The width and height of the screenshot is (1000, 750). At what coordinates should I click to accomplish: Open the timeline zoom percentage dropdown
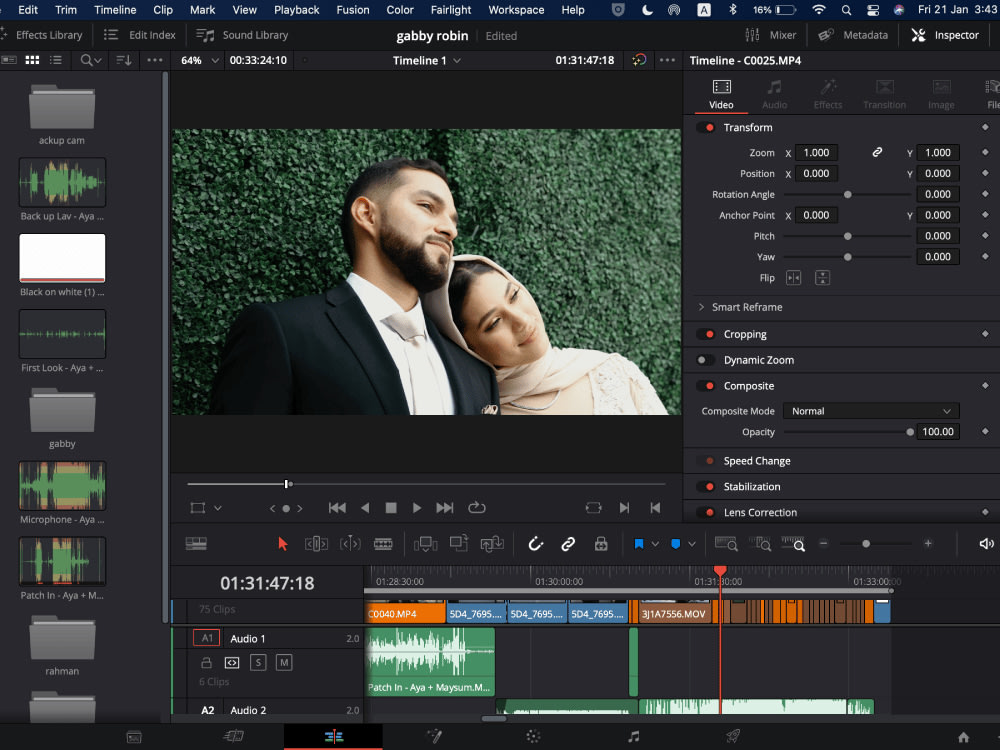click(x=200, y=60)
